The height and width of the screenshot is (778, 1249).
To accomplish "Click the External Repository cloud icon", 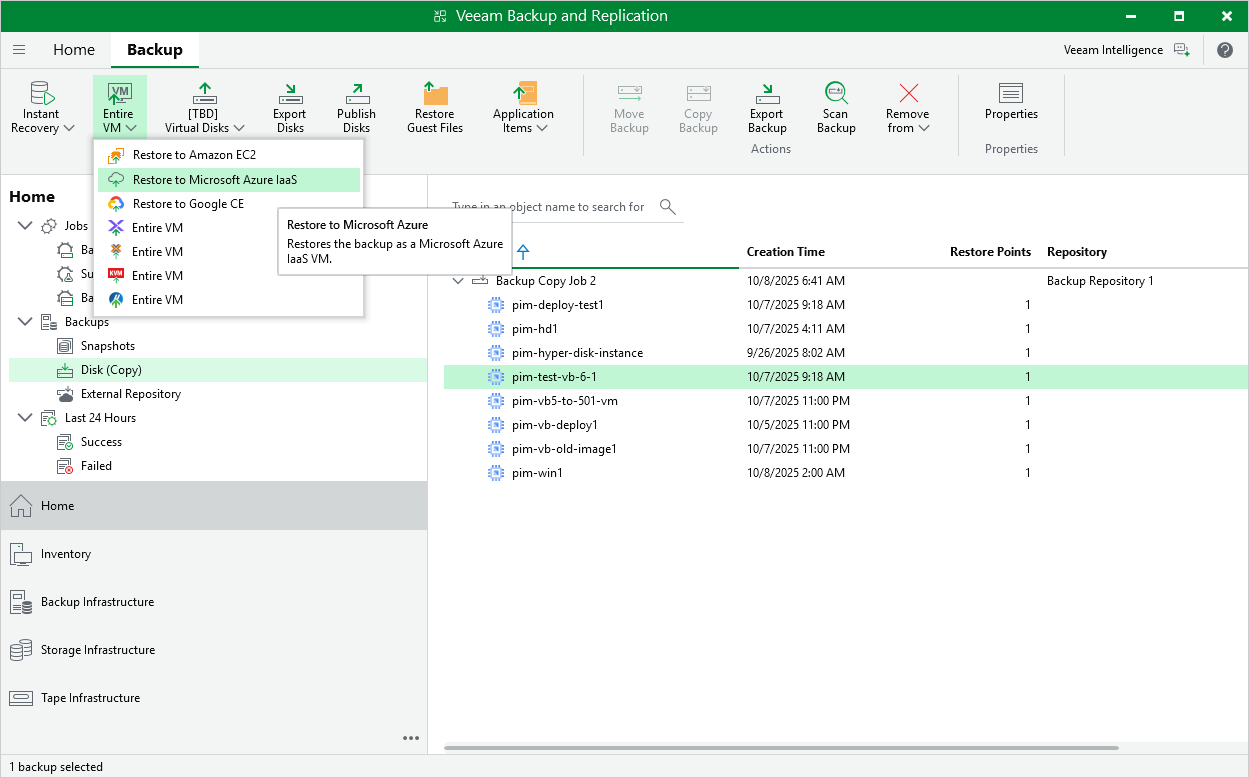I will click(x=65, y=394).
